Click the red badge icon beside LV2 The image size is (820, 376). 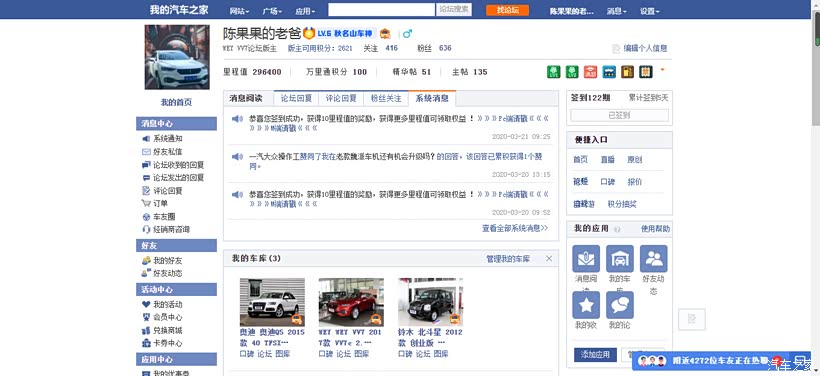[590, 72]
